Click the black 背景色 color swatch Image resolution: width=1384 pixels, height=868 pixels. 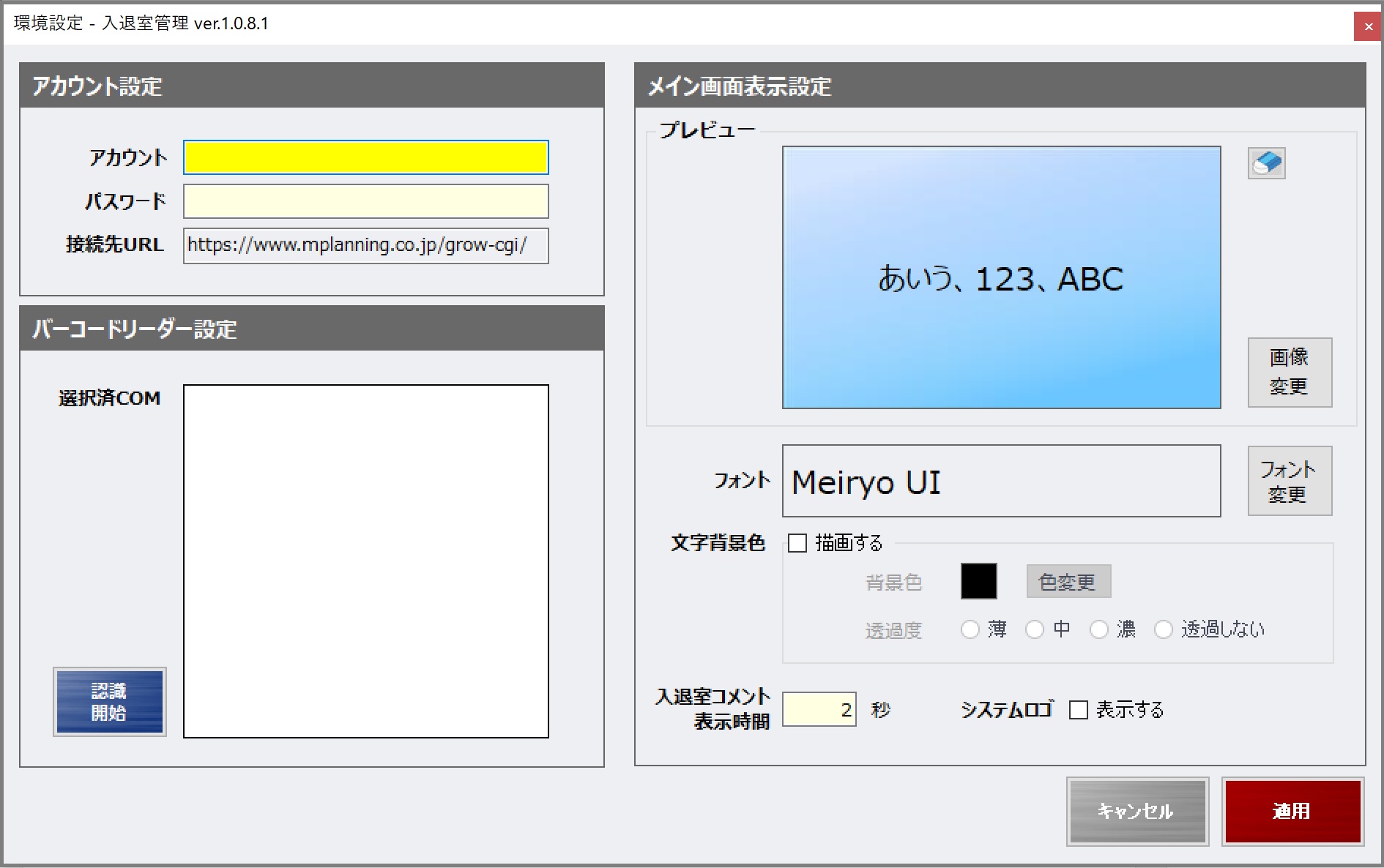coord(978,582)
